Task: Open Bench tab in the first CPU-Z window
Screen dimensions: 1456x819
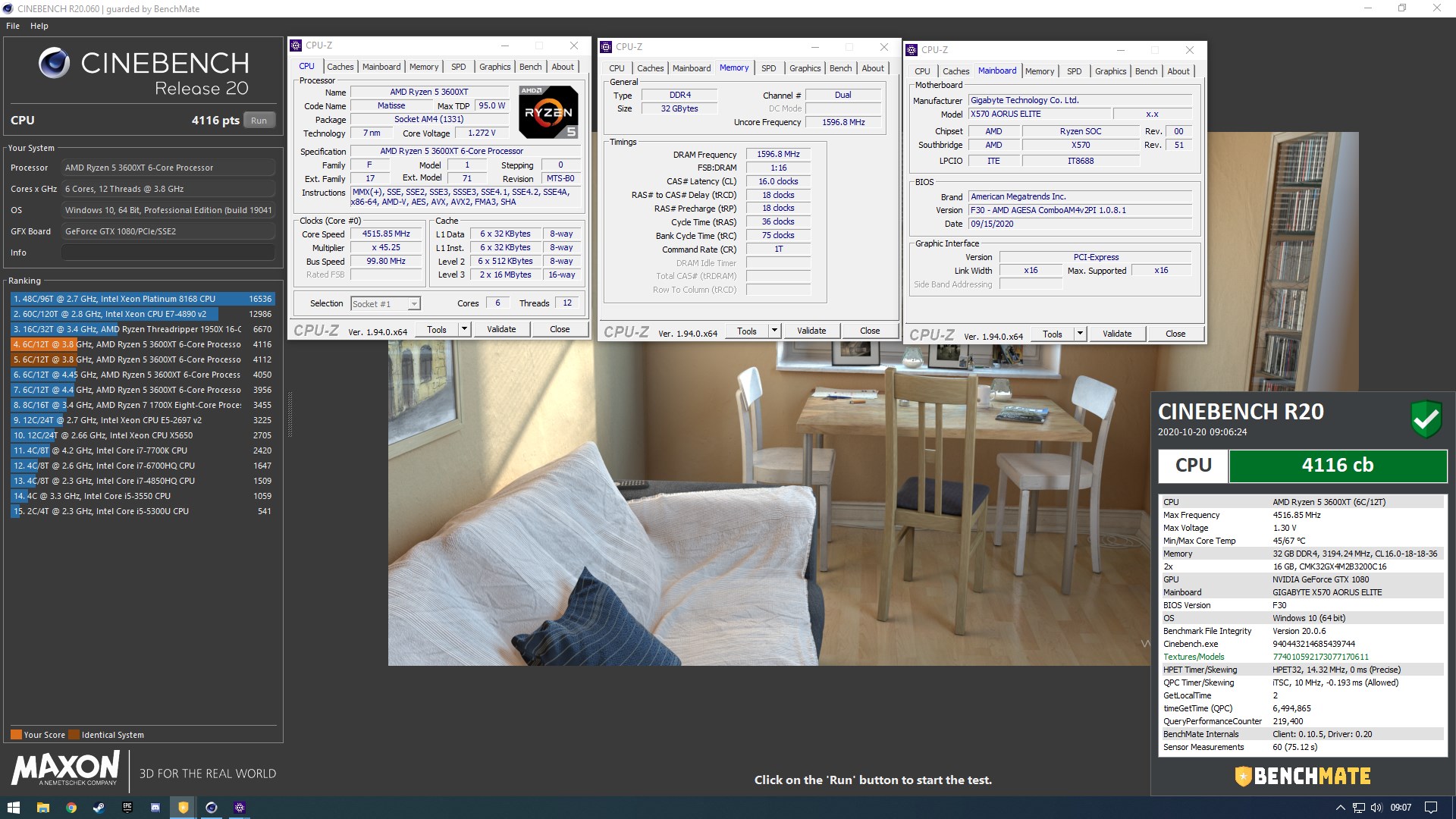Action: click(x=531, y=67)
